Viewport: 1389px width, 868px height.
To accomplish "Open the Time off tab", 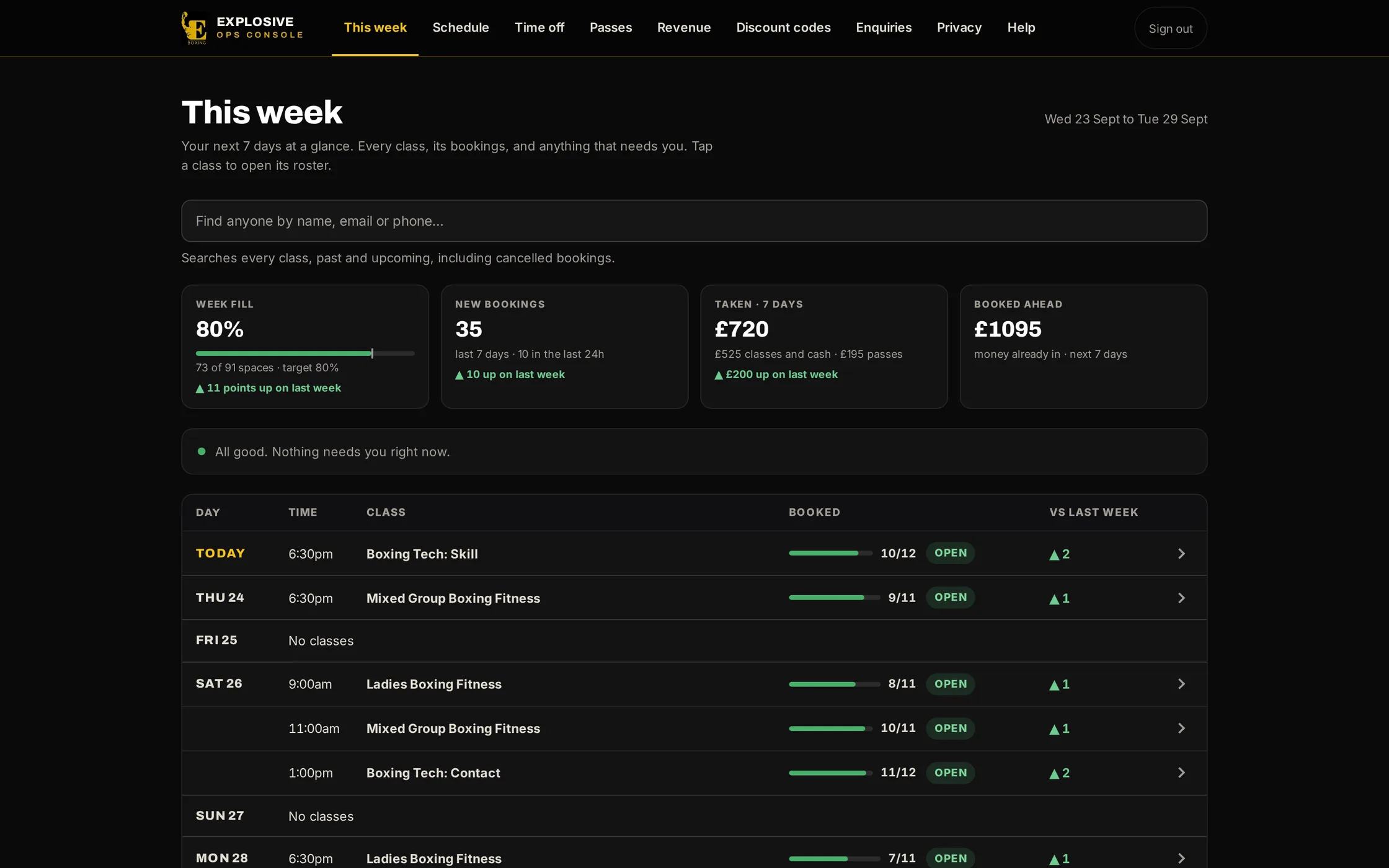I will pyautogui.click(x=539, y=28).
